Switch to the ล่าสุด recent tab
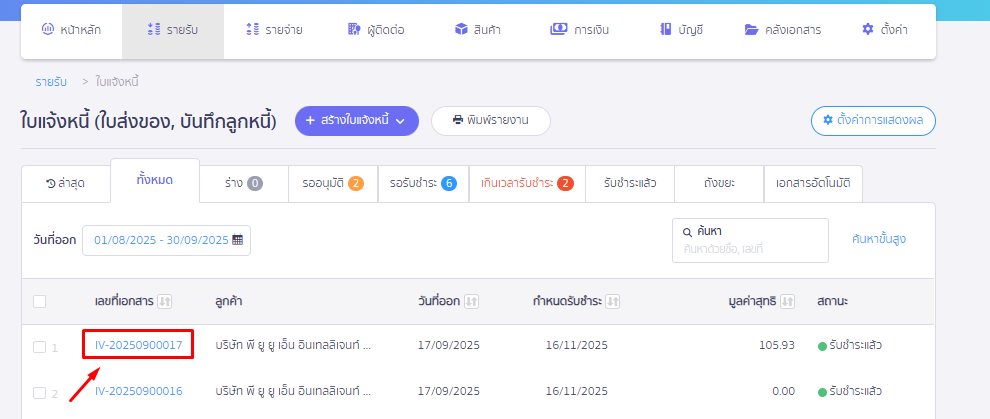Screen dimensions: 990x419 coord(66,184)
